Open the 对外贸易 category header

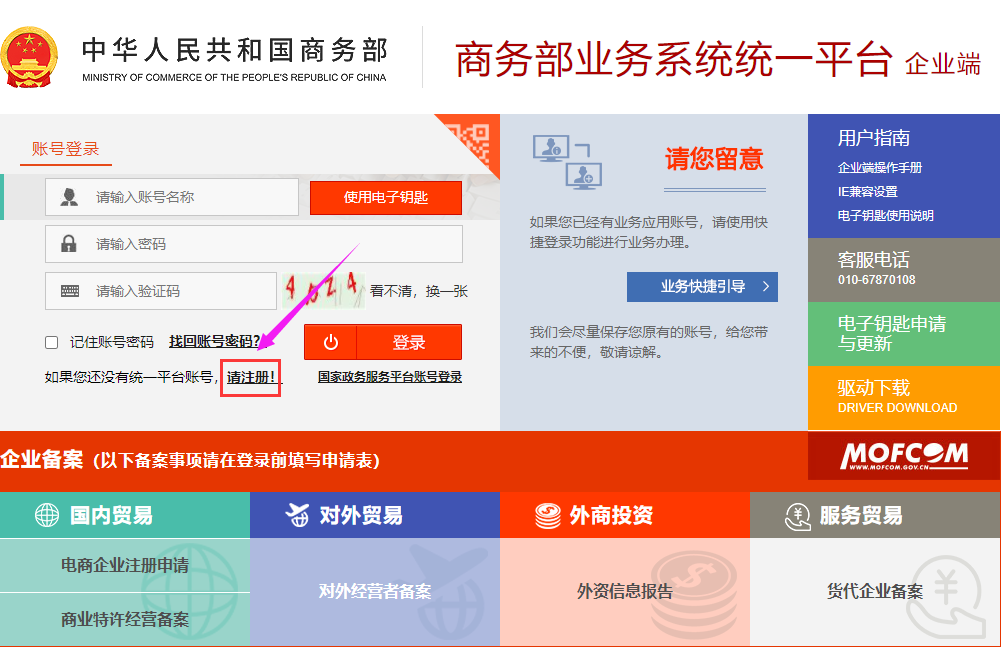click(x=375, y=514)
